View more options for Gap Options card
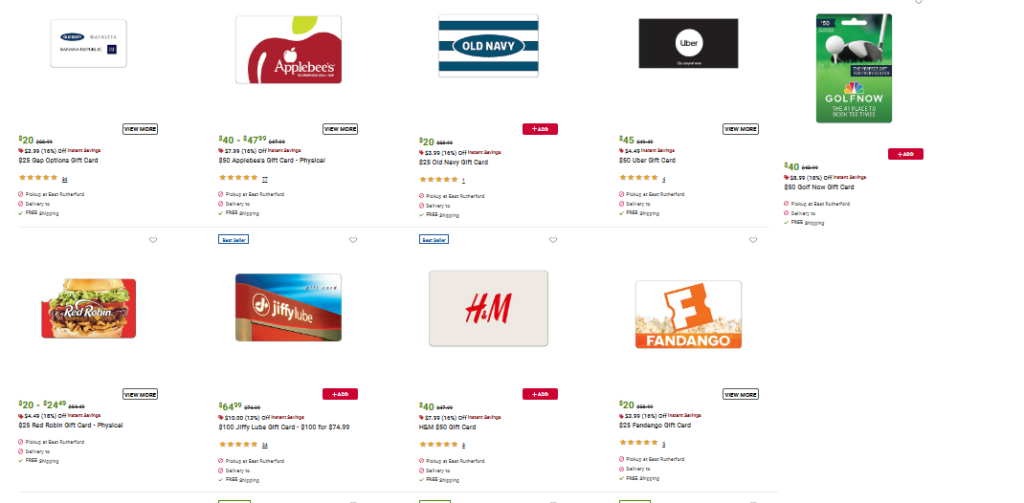 [140, 129]
